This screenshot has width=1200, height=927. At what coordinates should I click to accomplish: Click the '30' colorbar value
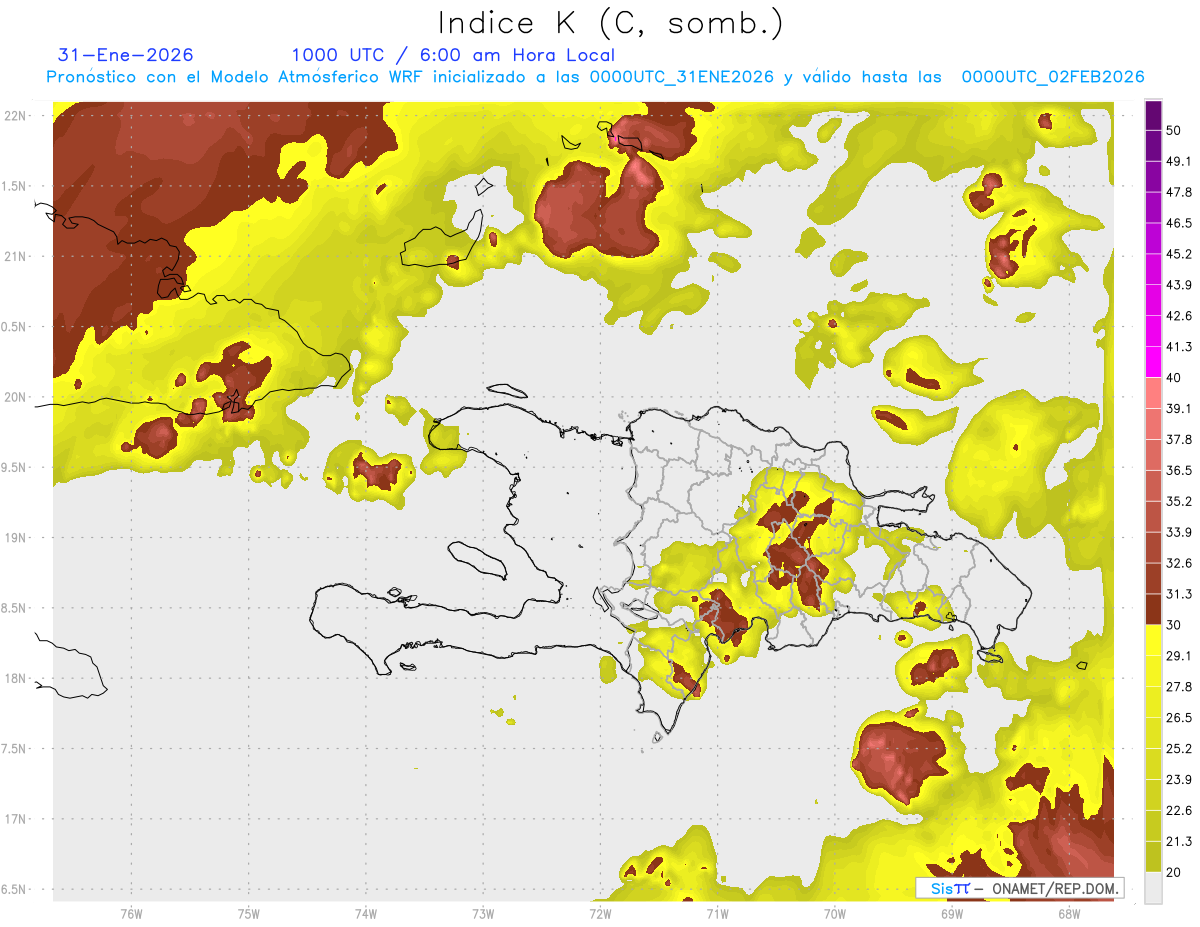1174,625
